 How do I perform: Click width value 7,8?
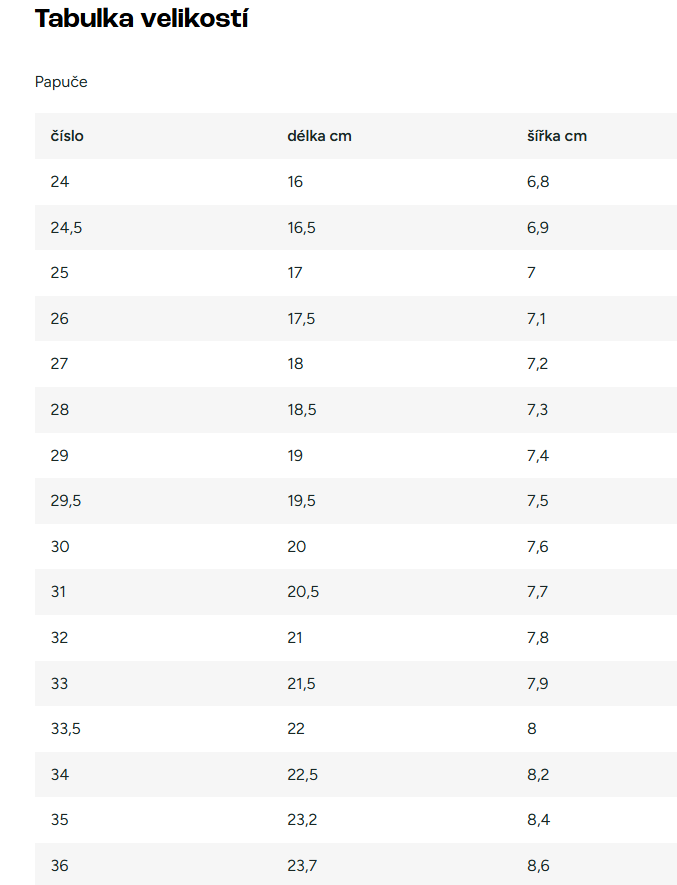coord(538,638)
